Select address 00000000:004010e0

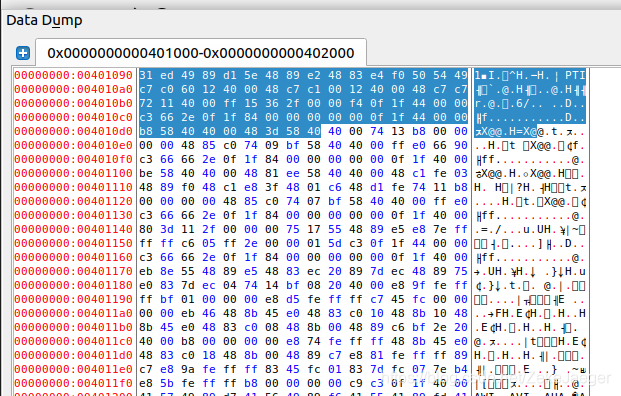74,145
